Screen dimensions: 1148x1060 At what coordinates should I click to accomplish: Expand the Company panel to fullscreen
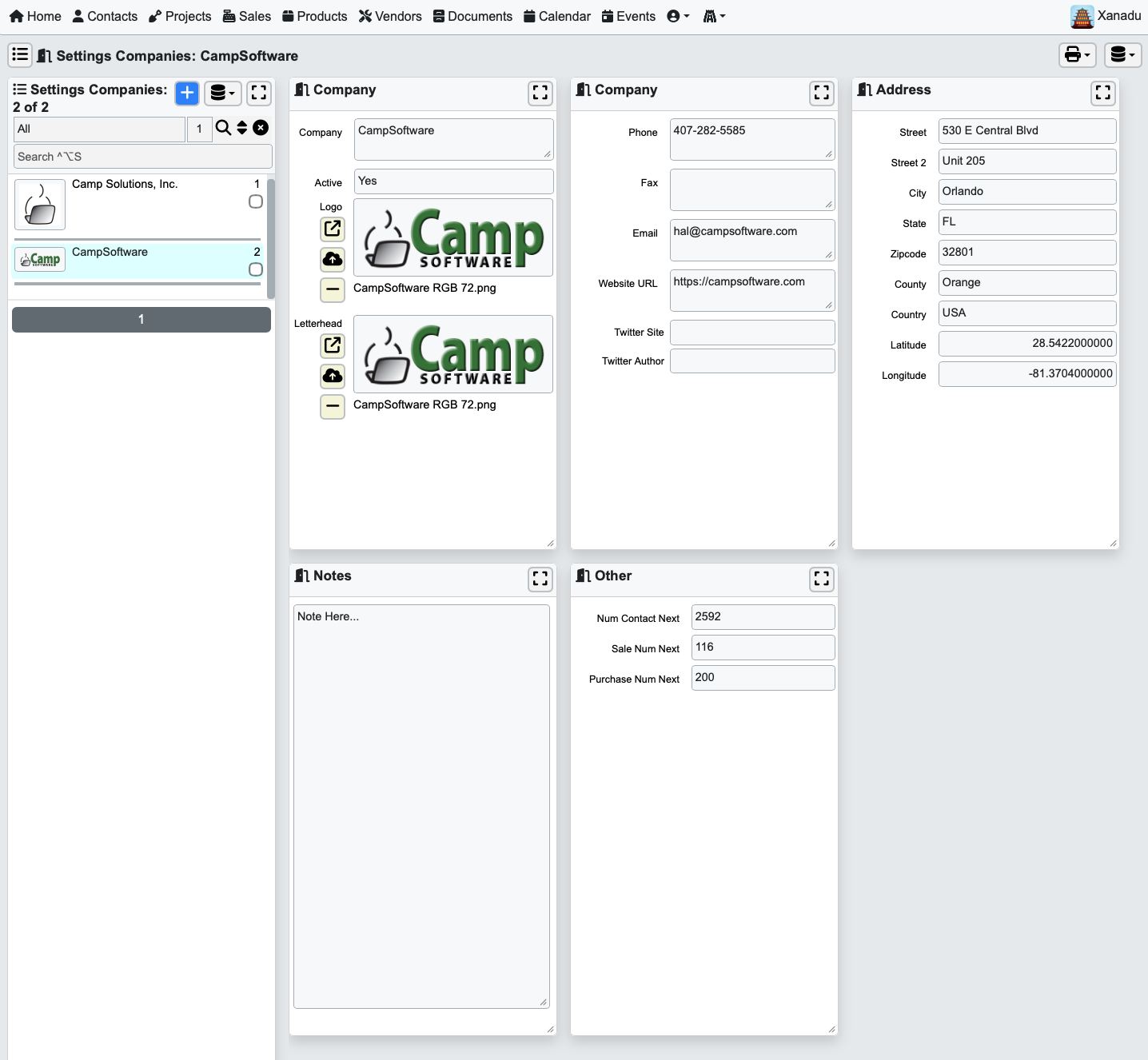click(x=540, y=93)
